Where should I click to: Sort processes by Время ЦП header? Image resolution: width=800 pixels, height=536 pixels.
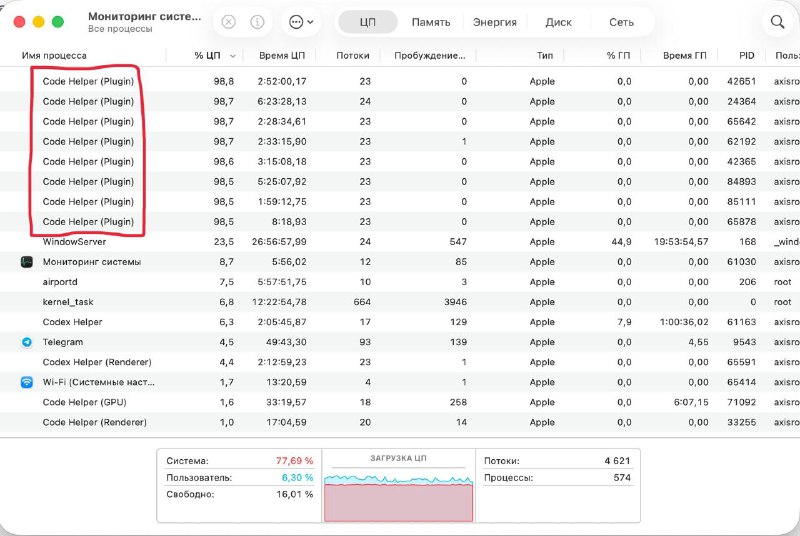tap(282, 56)
